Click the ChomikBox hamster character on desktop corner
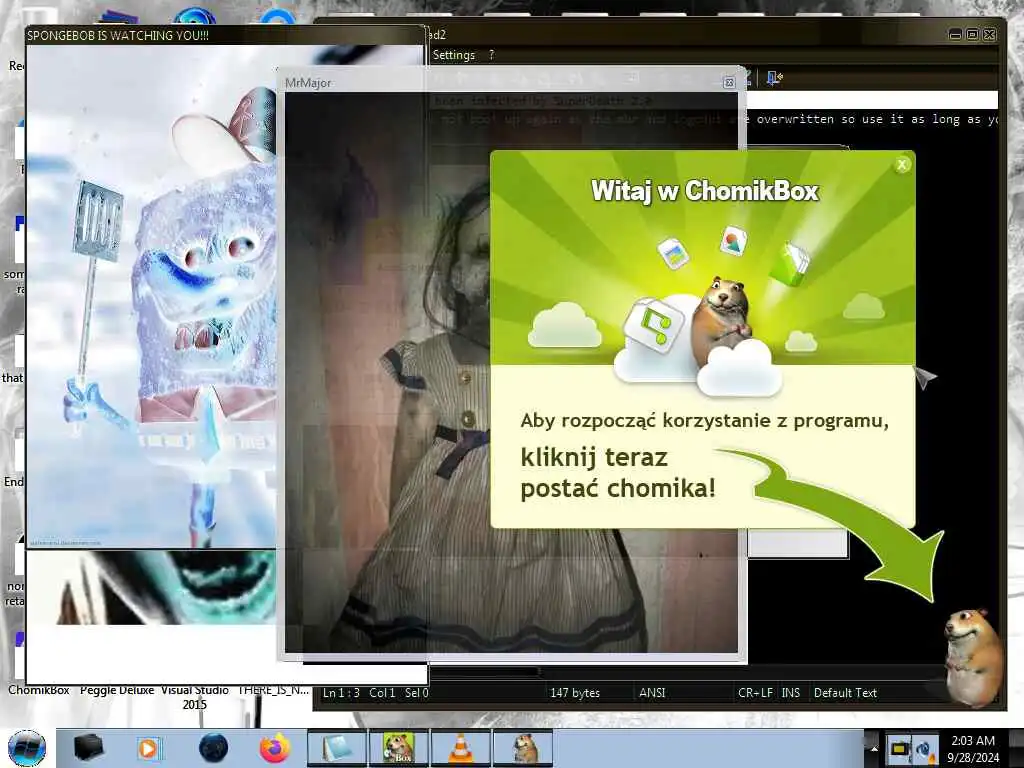 tap(972, 656)
